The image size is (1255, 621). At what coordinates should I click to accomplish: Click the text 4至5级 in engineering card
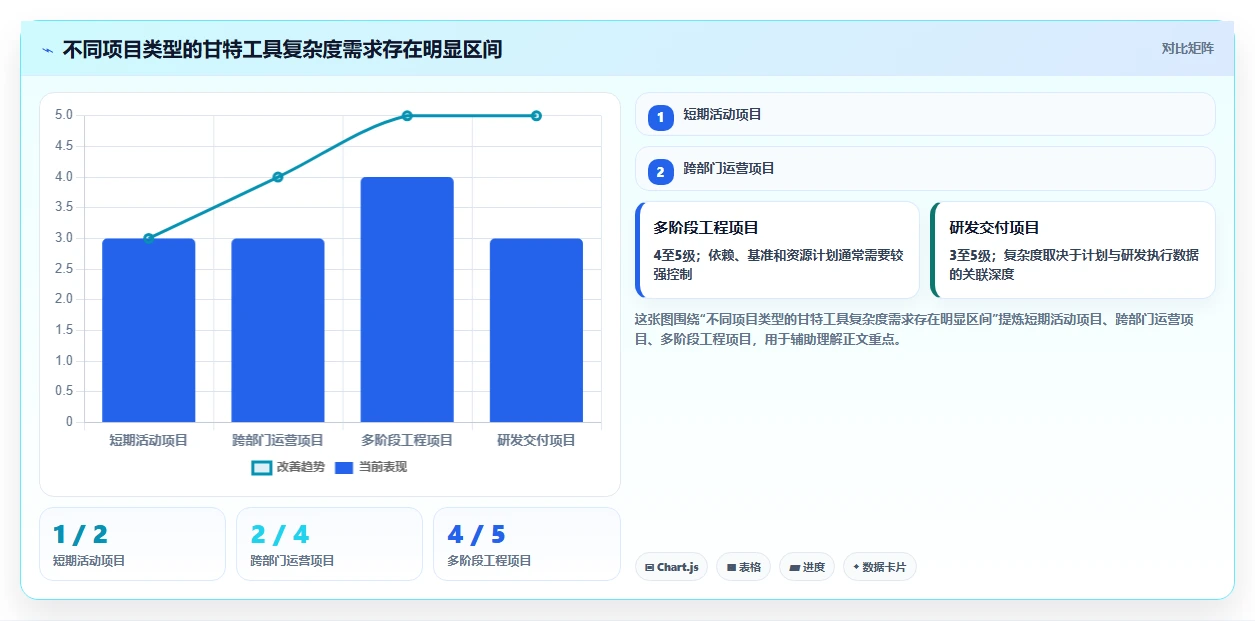675,255
